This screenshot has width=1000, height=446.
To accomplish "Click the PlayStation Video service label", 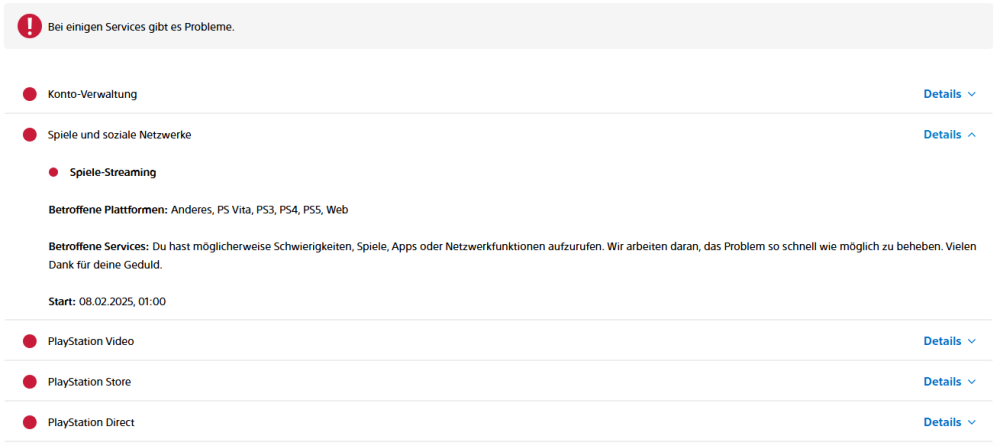I will click(x=91, y=341).
